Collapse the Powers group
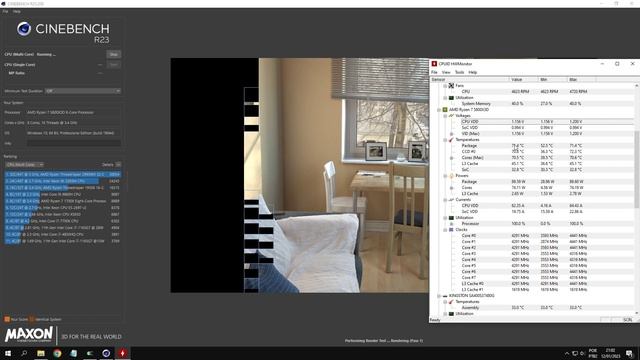Viewport: 640px width, 360px height. tap(445, 176)
